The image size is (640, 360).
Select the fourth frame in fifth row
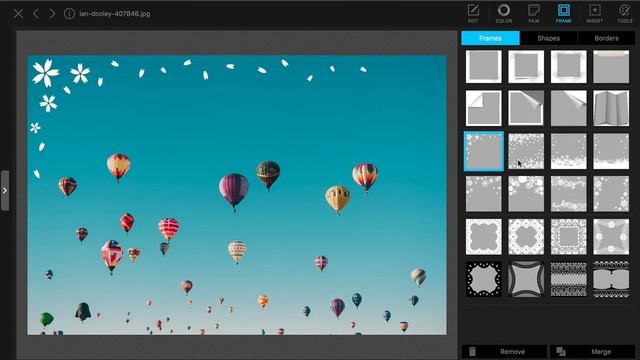(x=611, y=237)
